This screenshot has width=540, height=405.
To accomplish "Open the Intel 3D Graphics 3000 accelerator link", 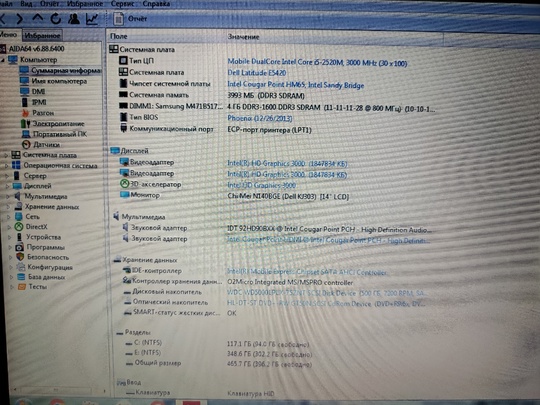I will [261, 185].
